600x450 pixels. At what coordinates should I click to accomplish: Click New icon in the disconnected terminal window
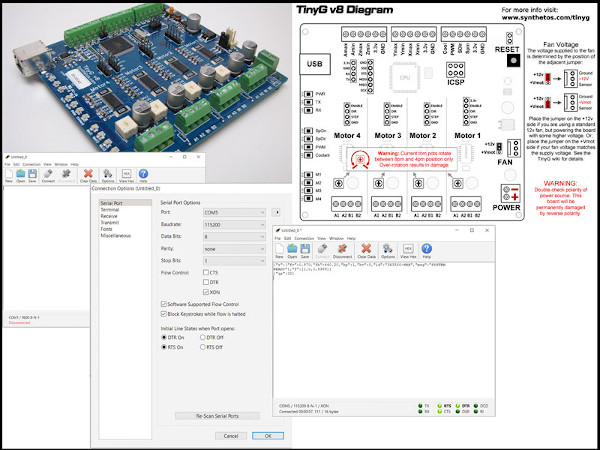[x=9, y=175]
